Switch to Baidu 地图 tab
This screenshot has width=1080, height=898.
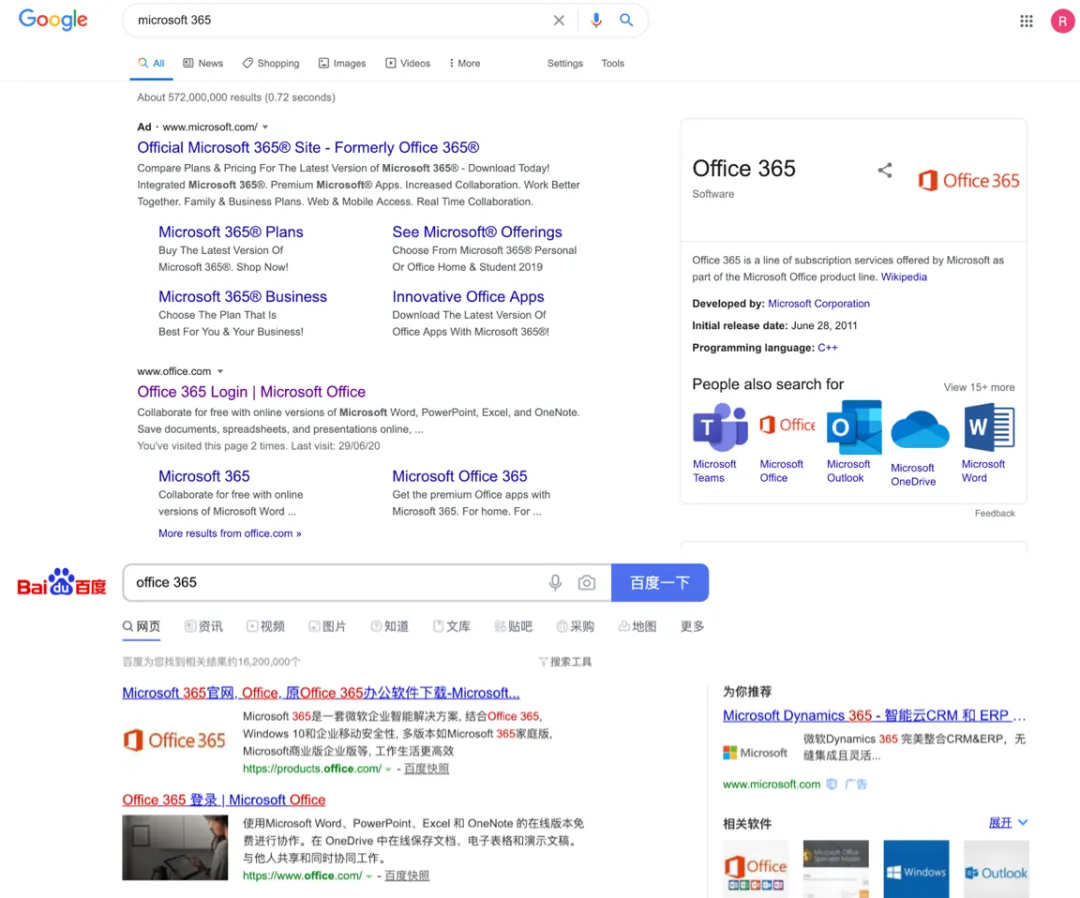click(x=637, y=626)
